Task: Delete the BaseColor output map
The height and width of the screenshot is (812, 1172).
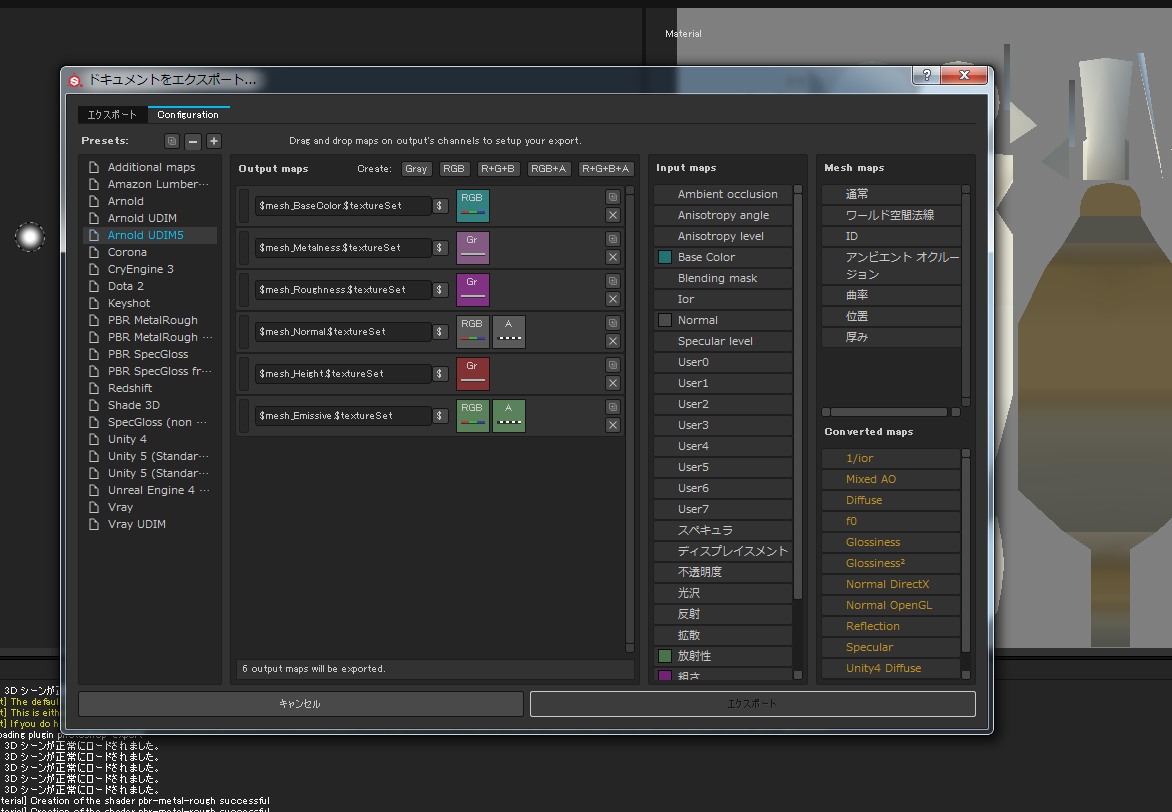Action: [x=613, y=215]
